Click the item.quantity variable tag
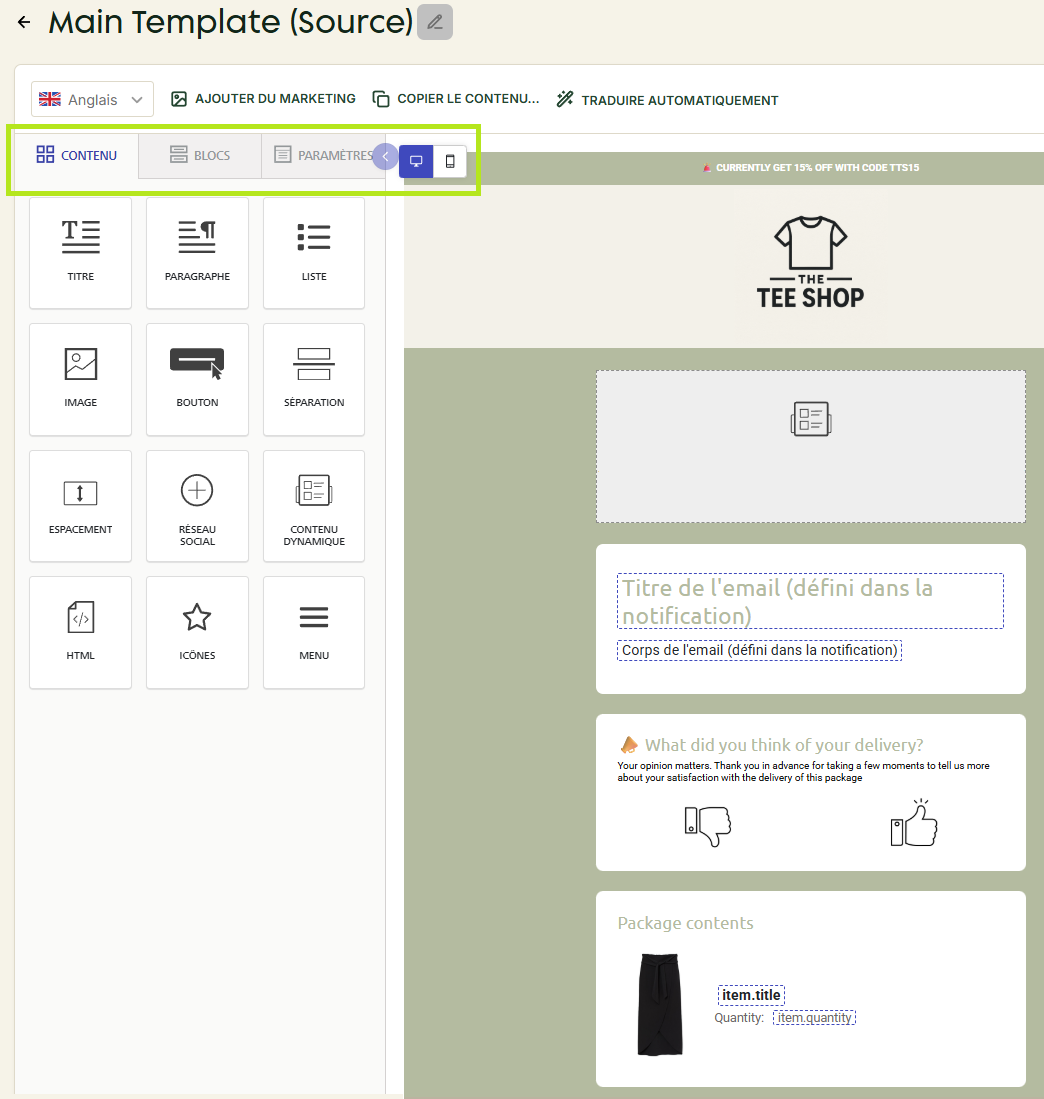Image resolution: width=1044 pixels, height=1099 pixels. tap(814, 1018)
